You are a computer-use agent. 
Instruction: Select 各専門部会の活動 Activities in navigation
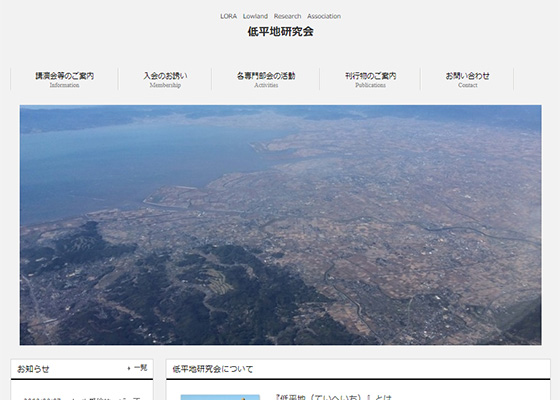(x=266, y=79)
